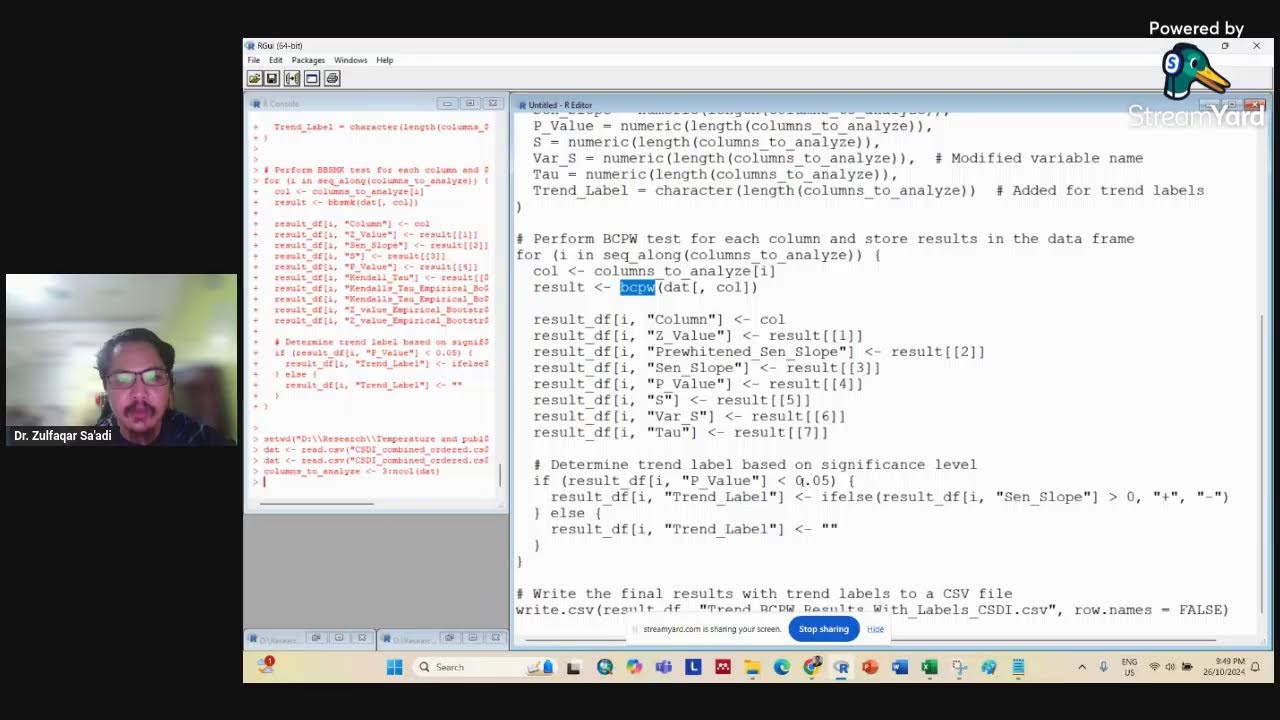Open Microsoft Edge from taskbar
This screenshot has height=720, width=1280.
[782, 667]
